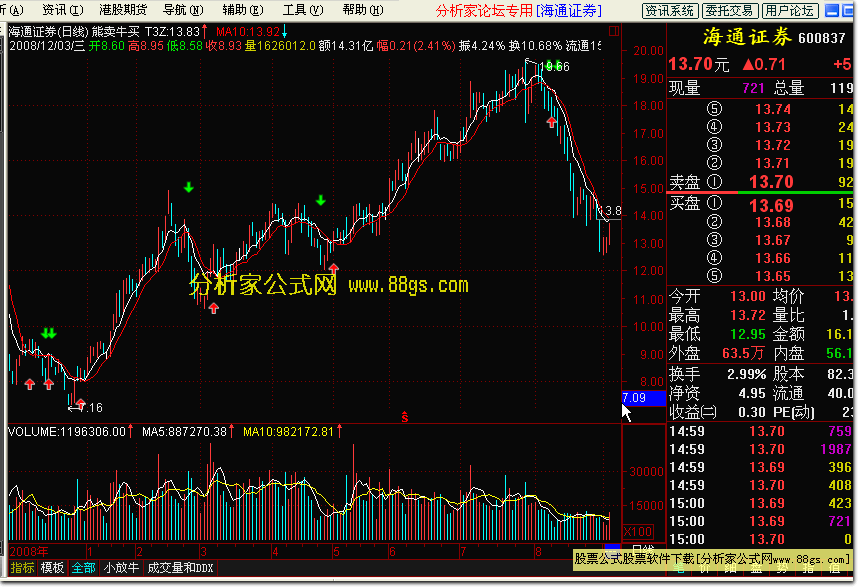Click the 买盘 ① price 13.69
This screenshot has width=860, height=588.
pyautogui.click(x=771, y=206)
